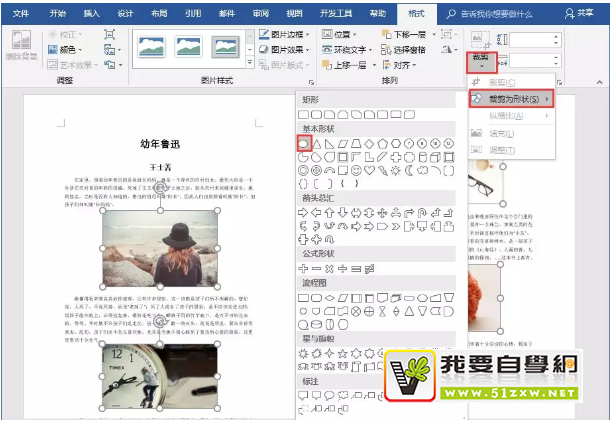Screen dimensions: 613x423
Task: Pick the heart shape for cropping
Action: click(370, 170)
